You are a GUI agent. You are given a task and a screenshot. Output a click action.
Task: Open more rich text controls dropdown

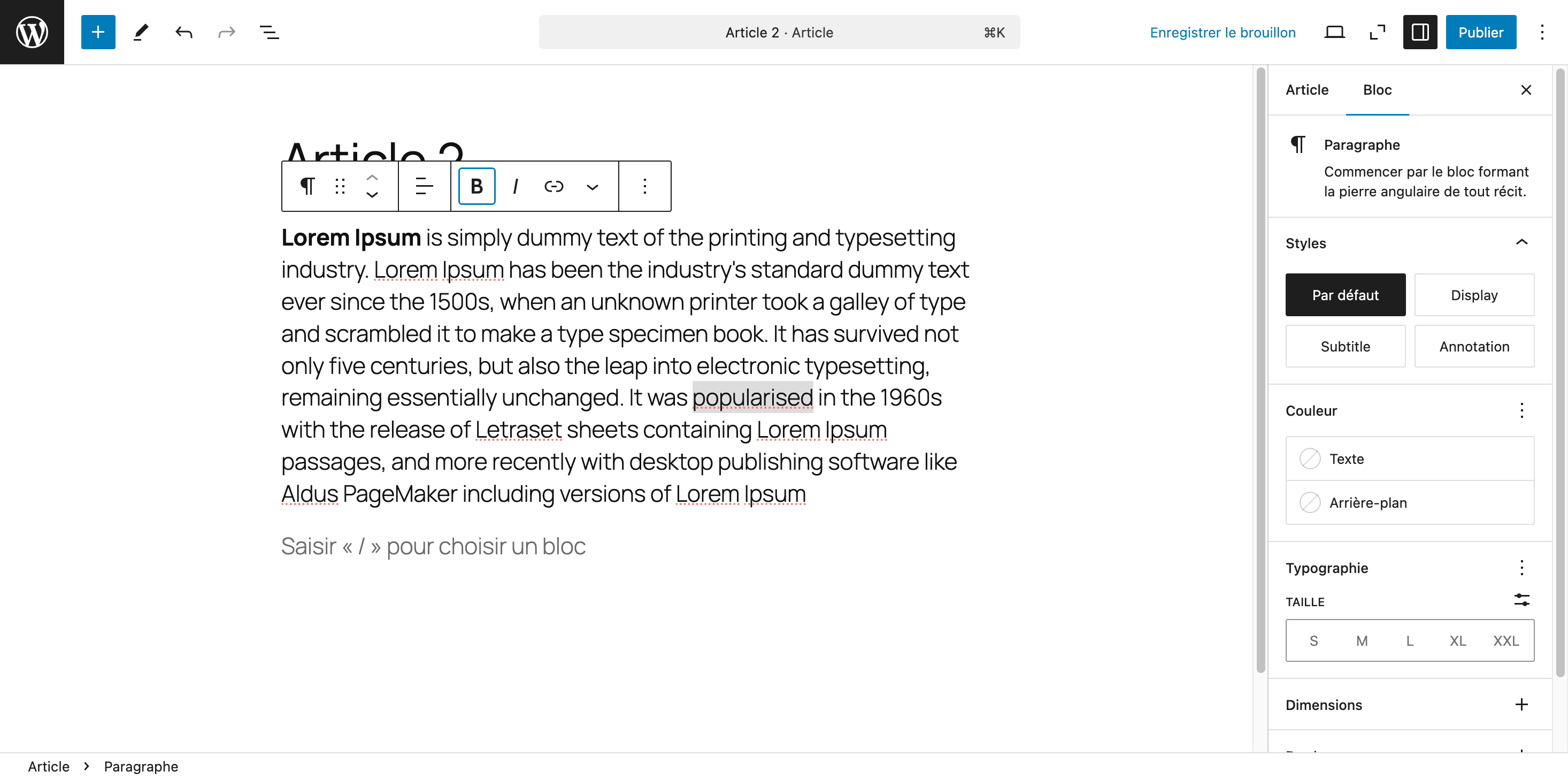591,186
